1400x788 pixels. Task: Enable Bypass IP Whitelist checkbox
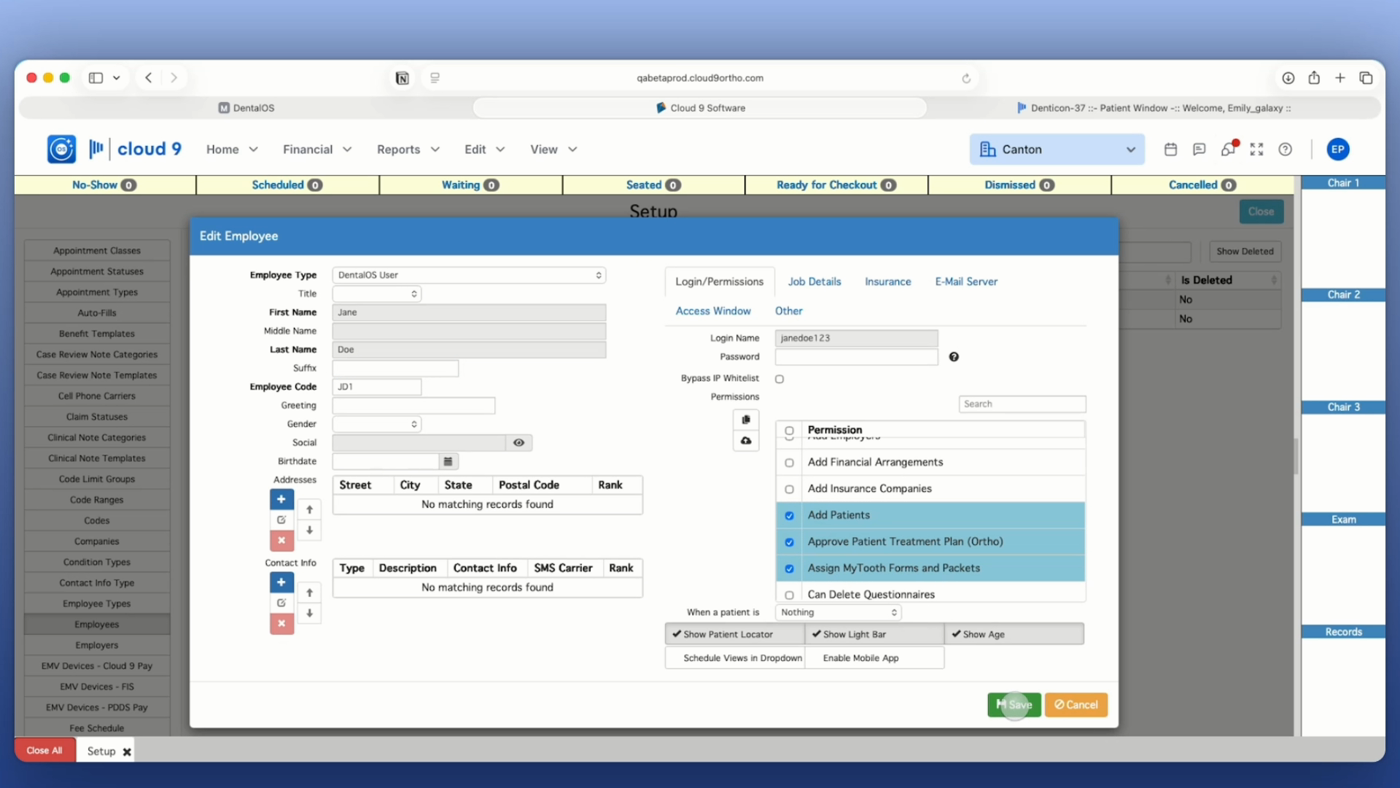[x=780, y=379]
